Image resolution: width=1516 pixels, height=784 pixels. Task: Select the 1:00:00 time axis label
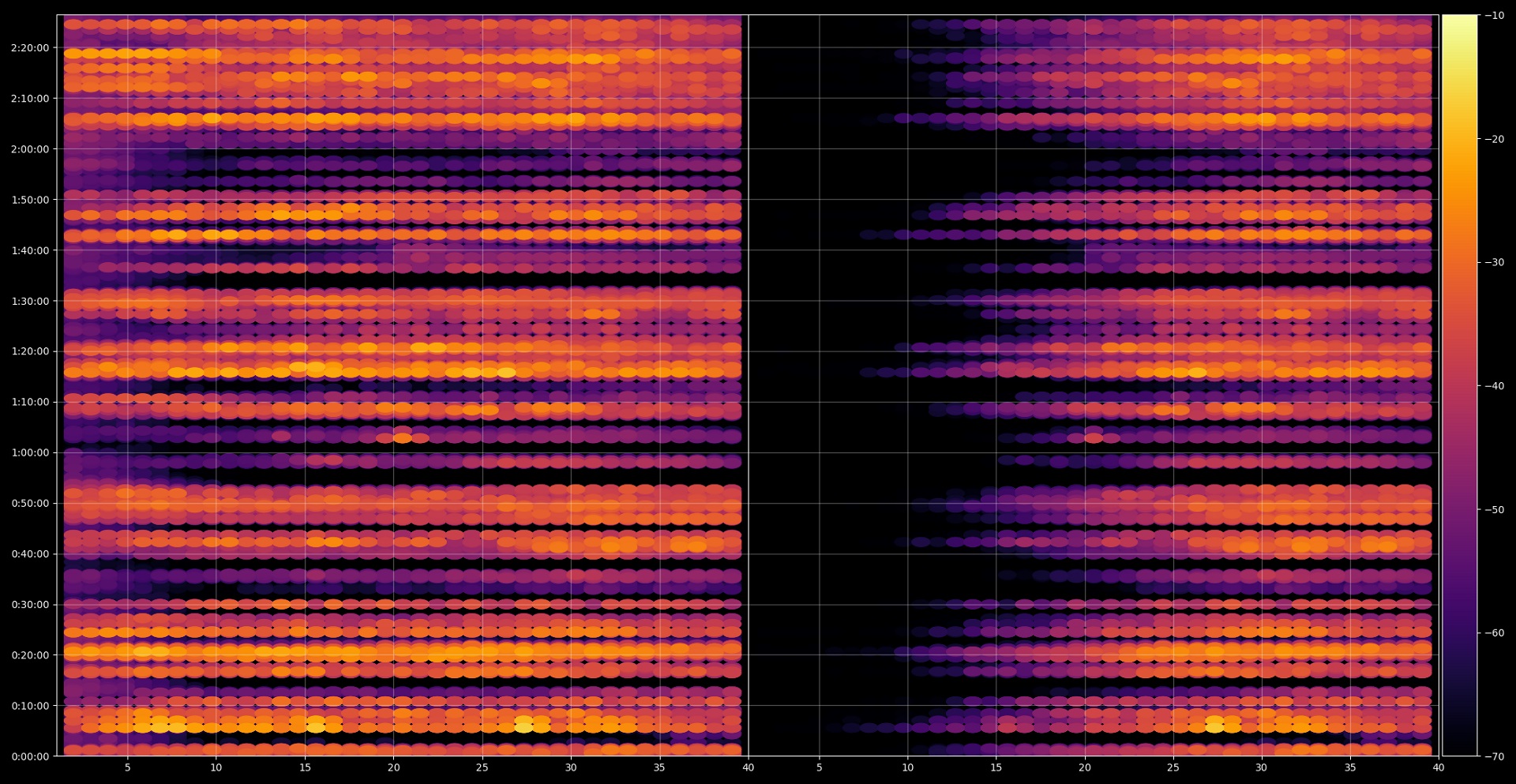pyautogui.click(x=30, y=452)
